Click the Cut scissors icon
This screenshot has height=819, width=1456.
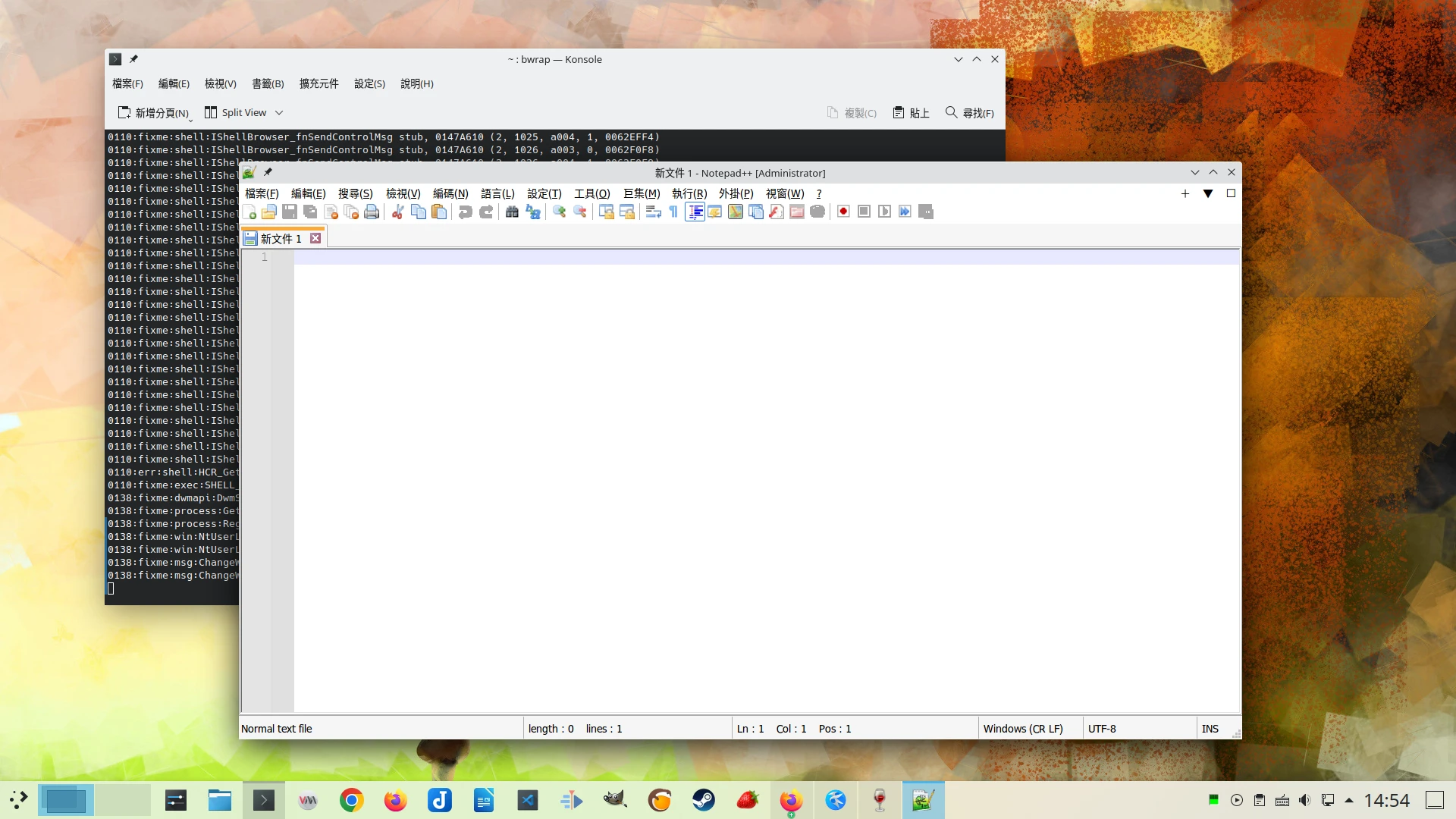coord(397,212)
